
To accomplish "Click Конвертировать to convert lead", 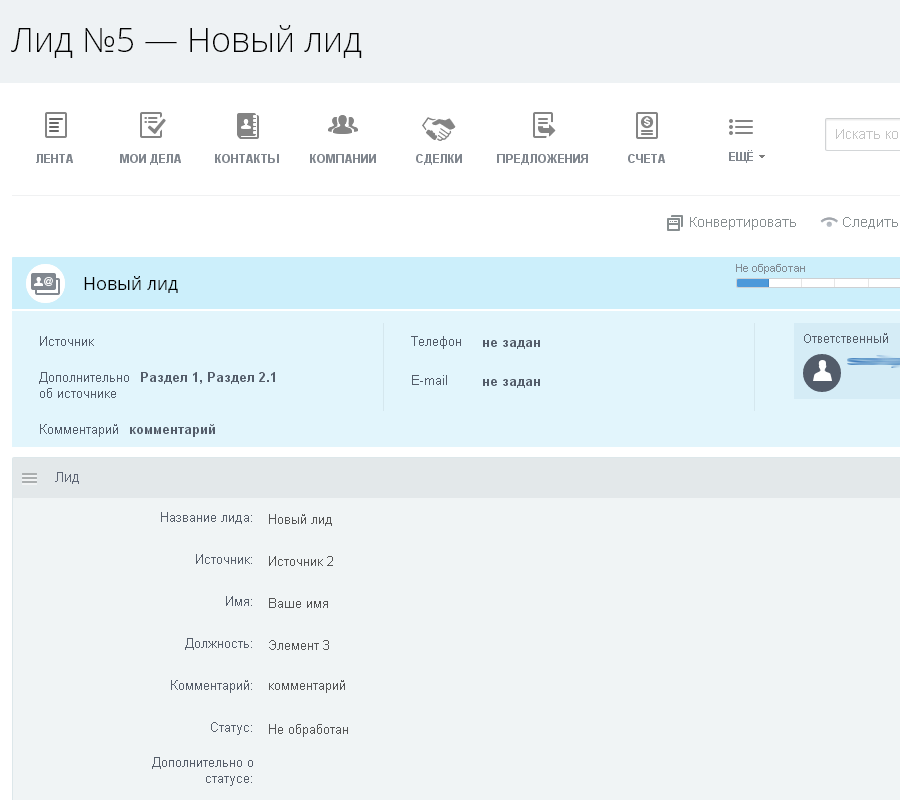I will 732,222.
